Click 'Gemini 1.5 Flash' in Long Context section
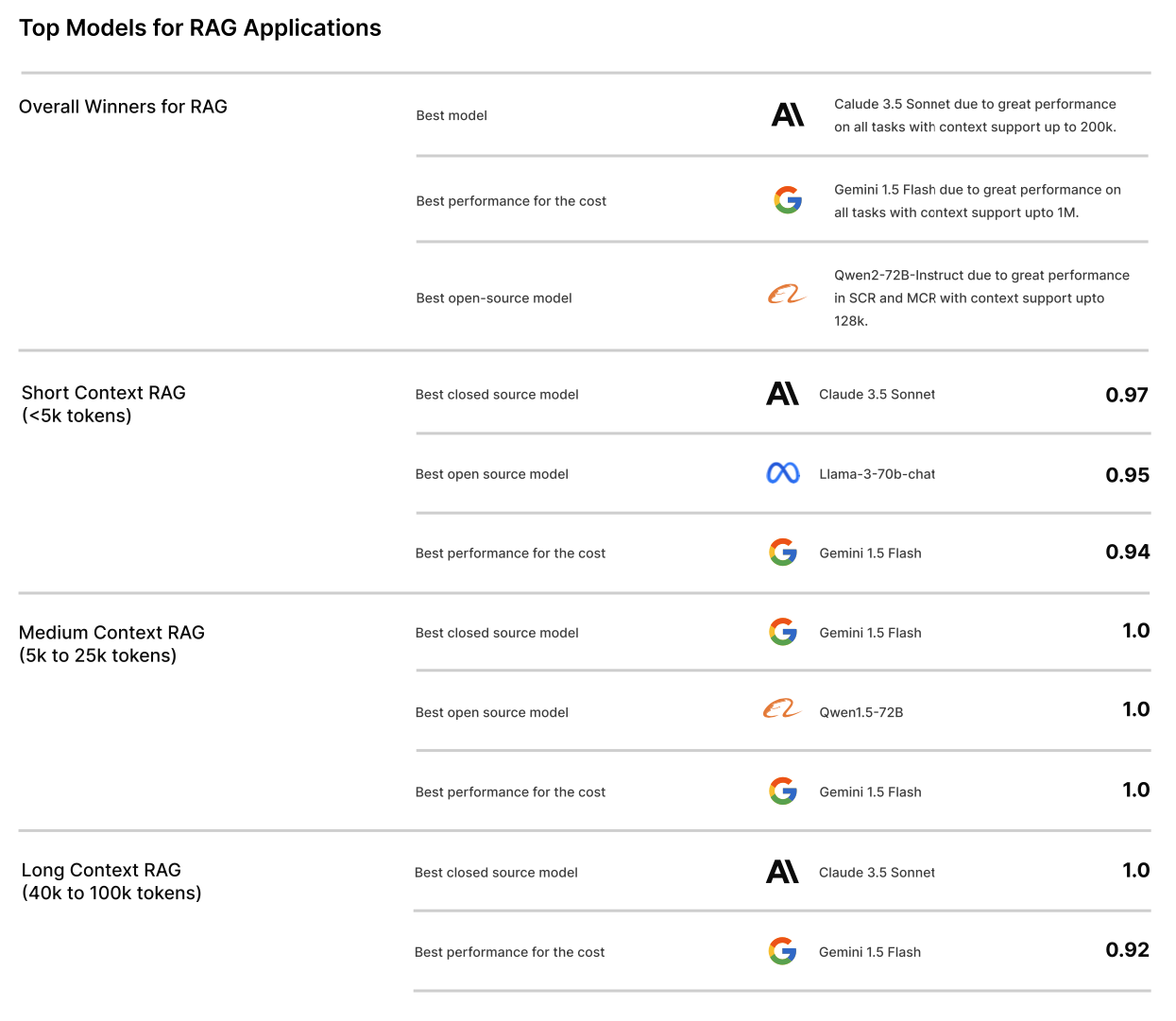 point(870,952)
